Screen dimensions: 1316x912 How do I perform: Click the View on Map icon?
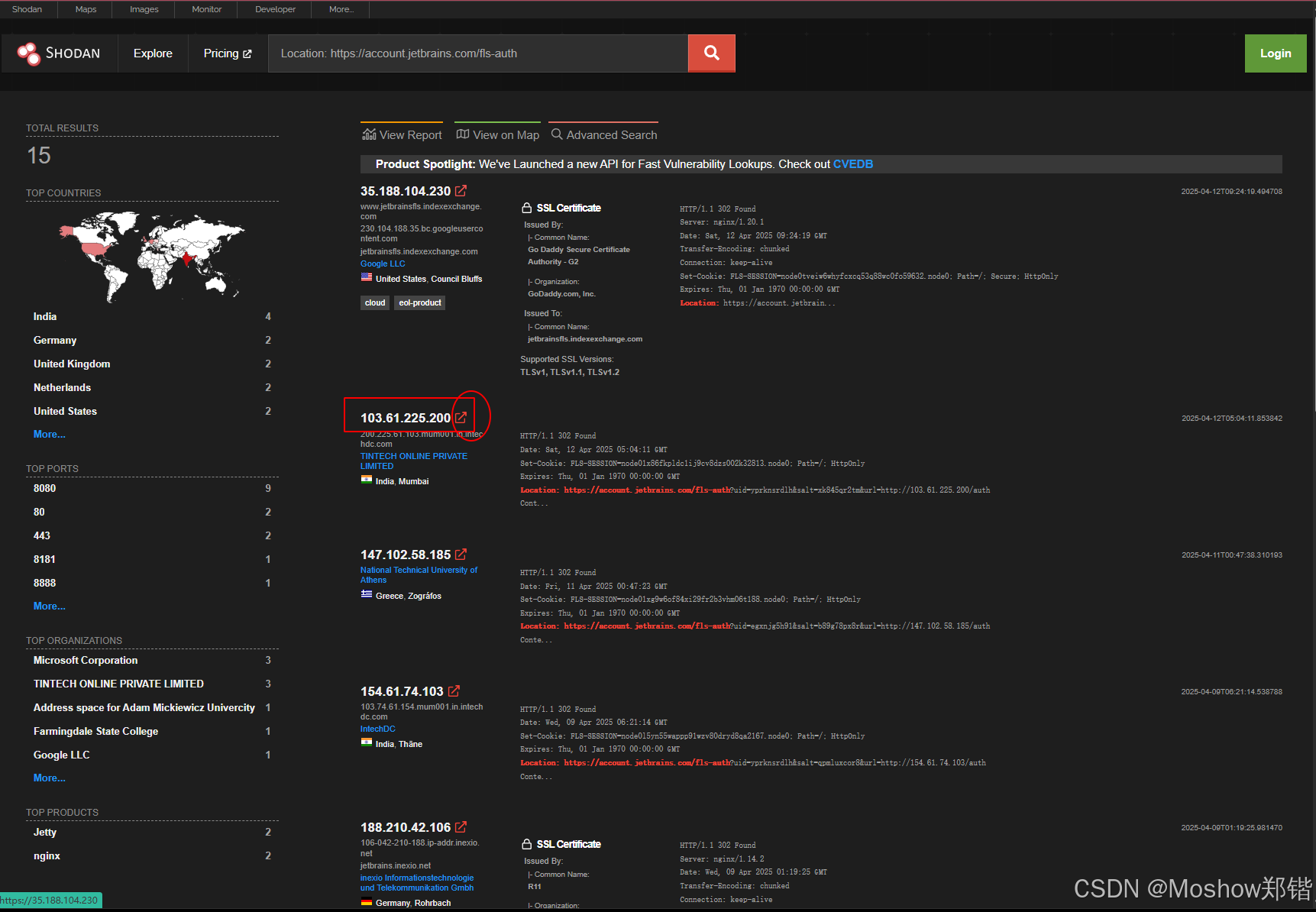click(x=462, y=134)
